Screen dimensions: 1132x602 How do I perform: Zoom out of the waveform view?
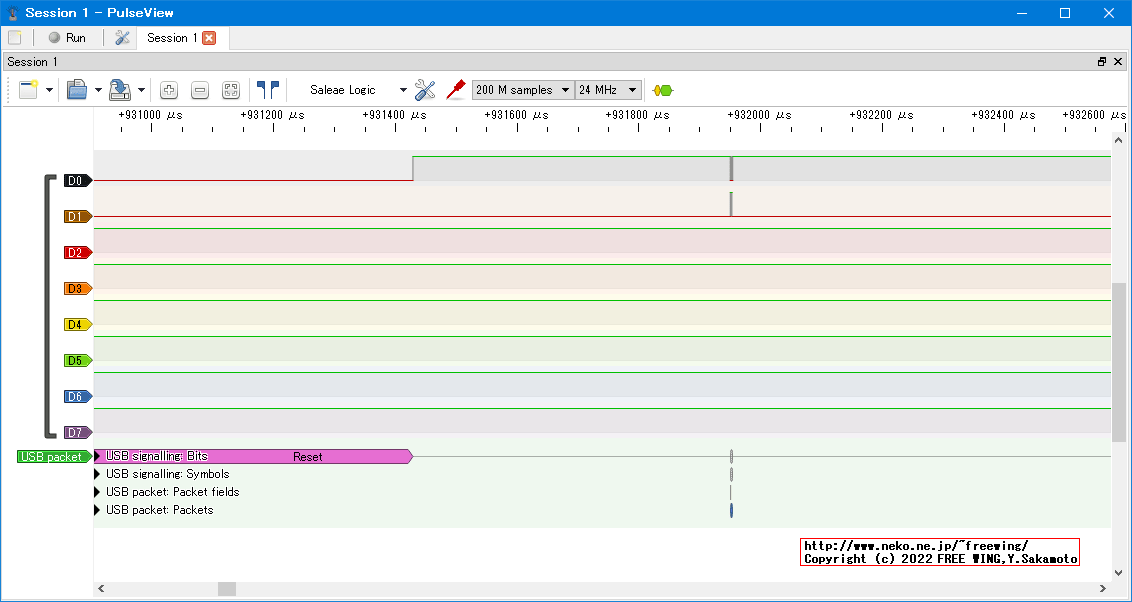(x=200, y=90)
